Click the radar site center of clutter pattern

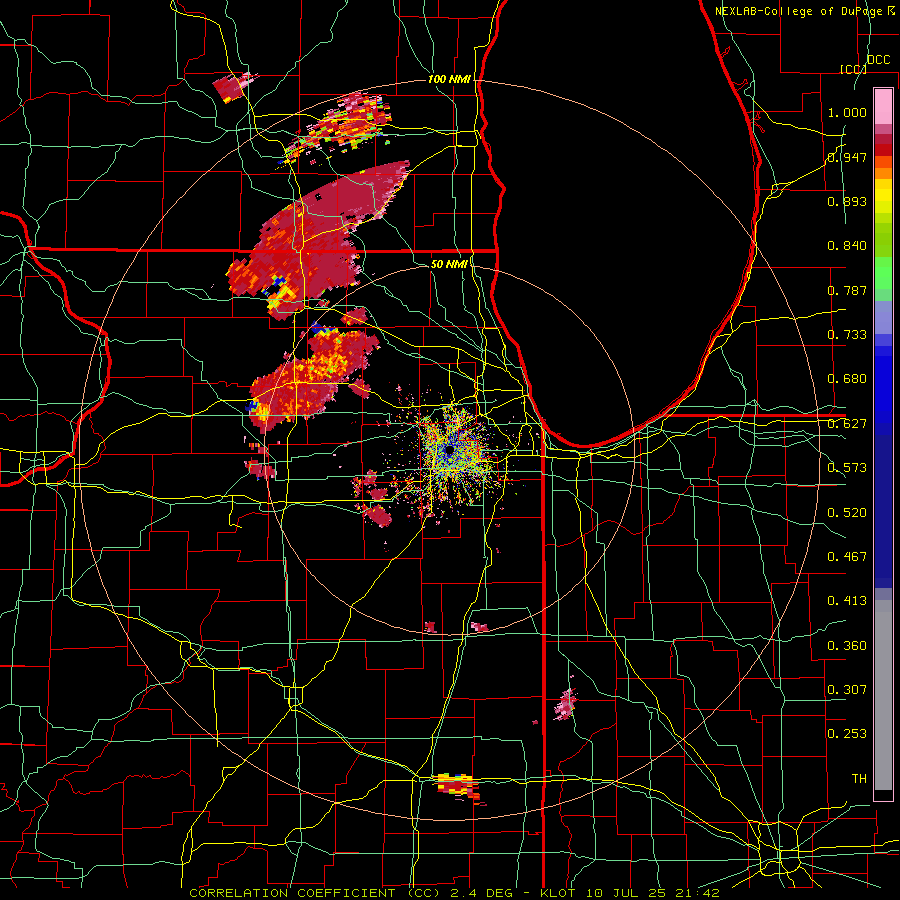449,449
